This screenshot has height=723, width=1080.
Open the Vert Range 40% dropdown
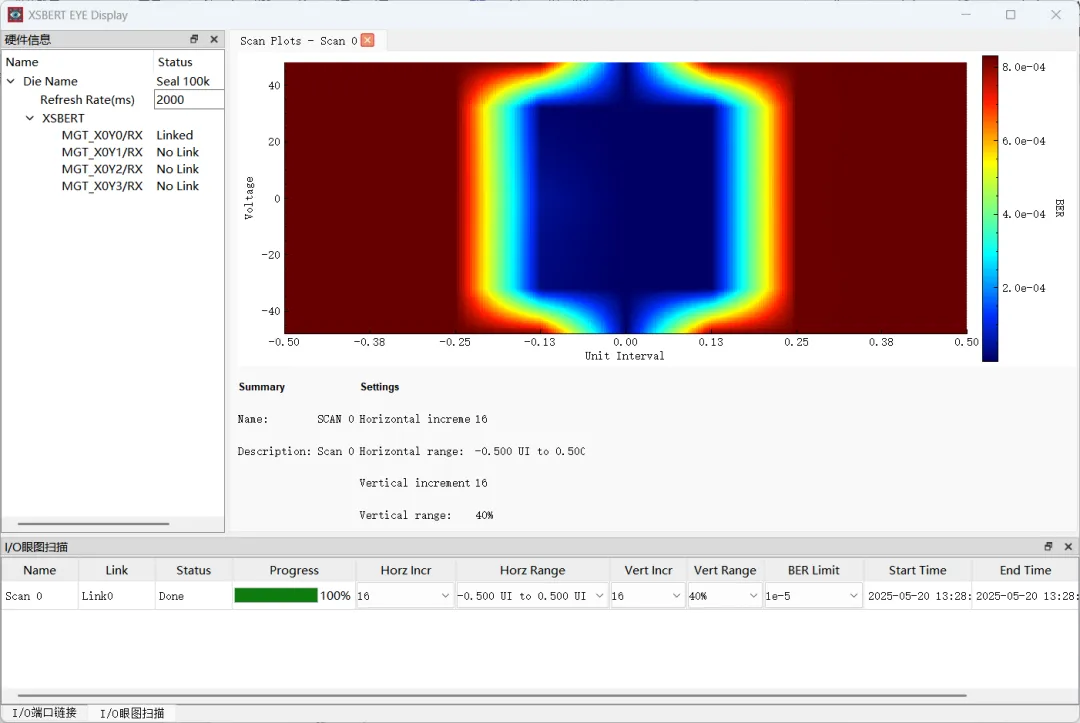tap(725, 596)
